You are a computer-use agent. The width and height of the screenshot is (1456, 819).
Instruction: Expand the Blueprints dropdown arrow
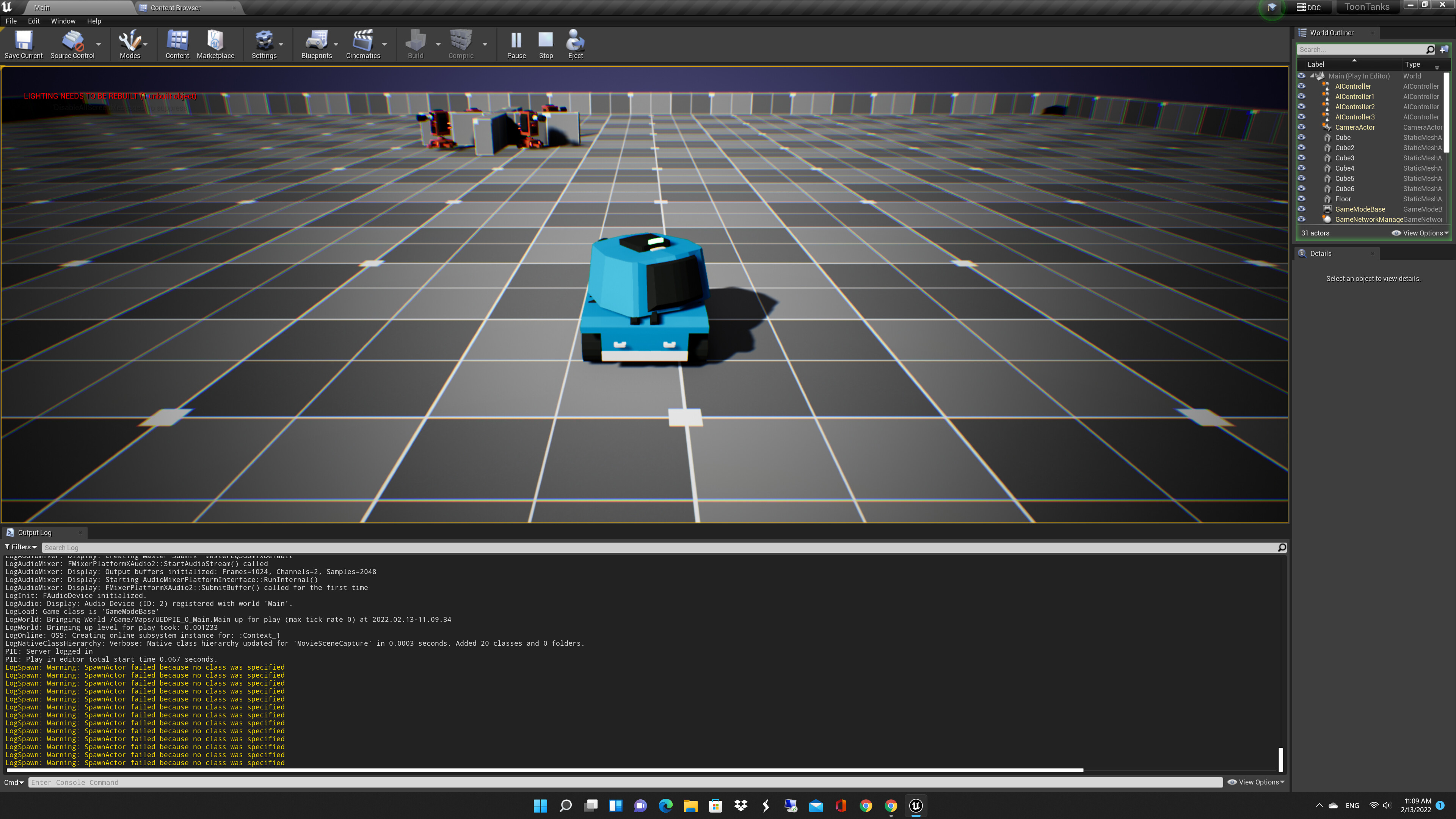336,44
